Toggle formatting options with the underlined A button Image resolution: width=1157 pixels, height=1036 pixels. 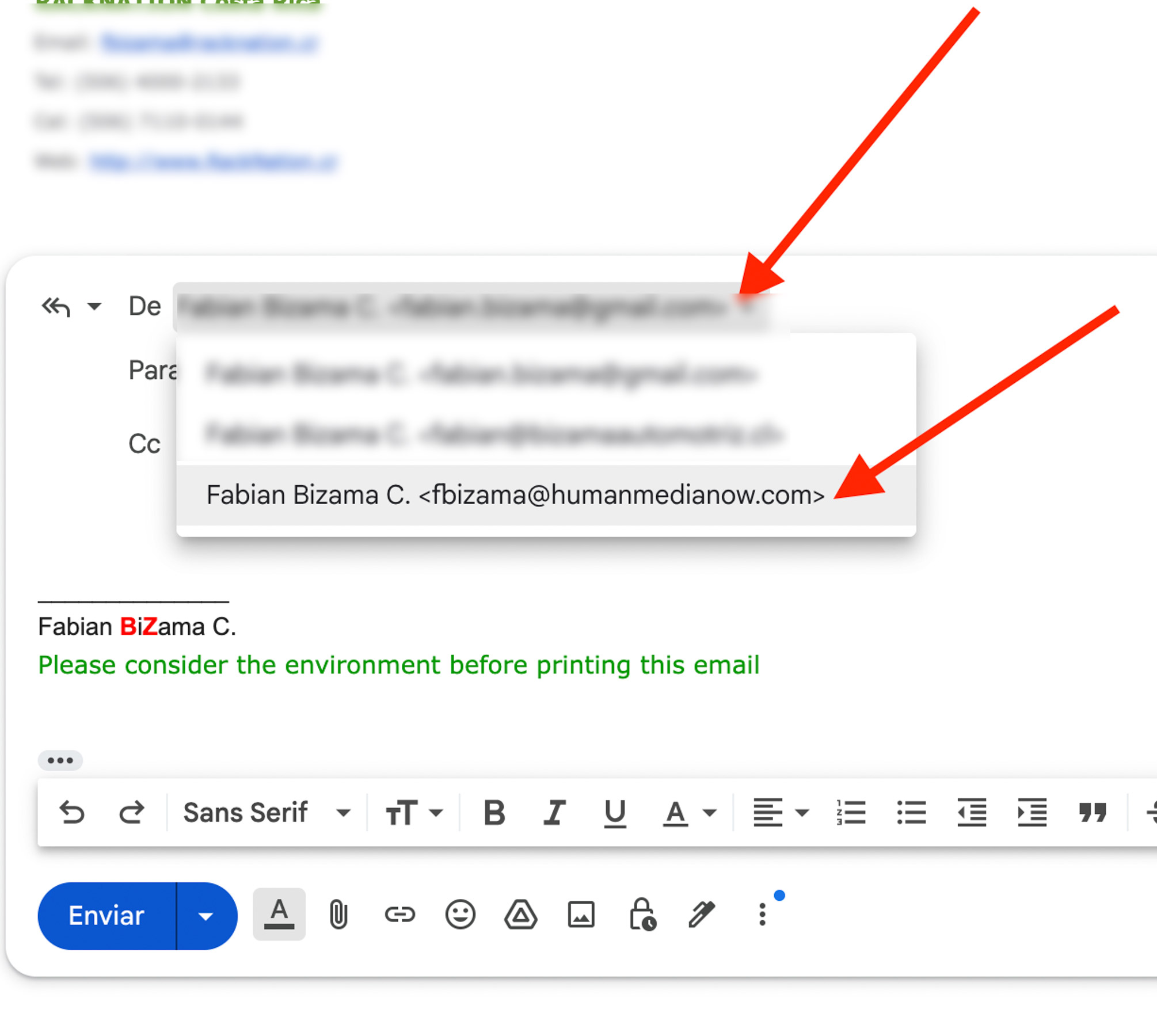click(279, 914)
